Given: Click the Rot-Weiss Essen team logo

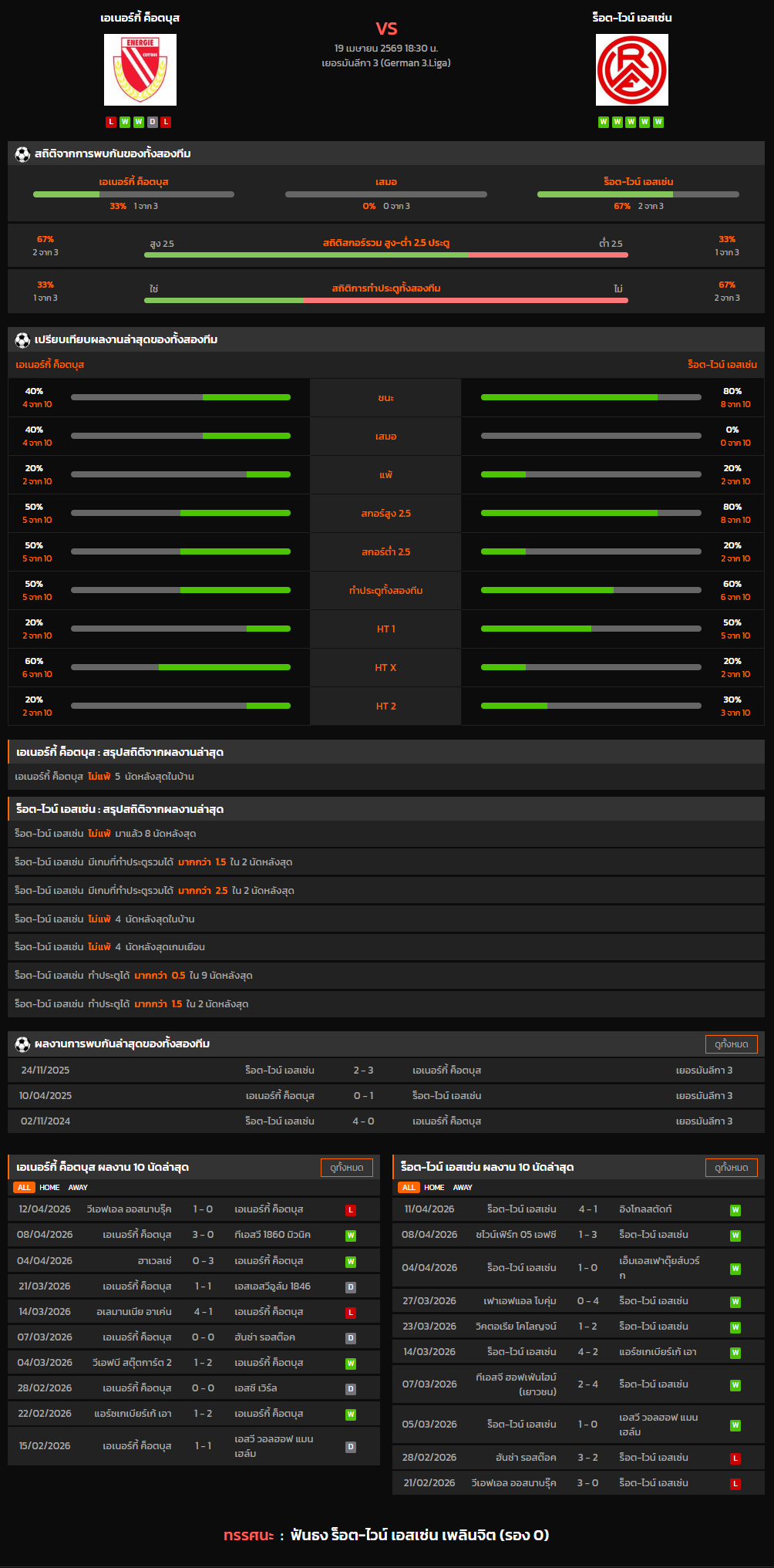Looking at the screenshot, I should click(631, 69).
